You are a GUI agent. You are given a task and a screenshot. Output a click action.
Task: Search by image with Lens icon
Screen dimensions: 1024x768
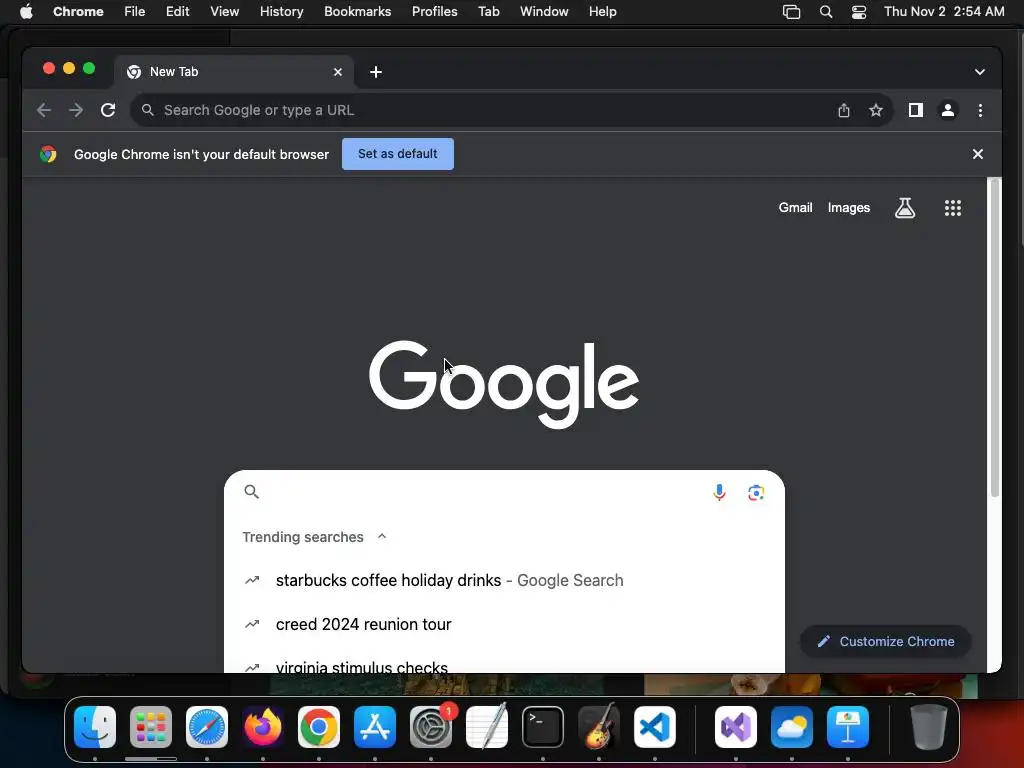756,492
